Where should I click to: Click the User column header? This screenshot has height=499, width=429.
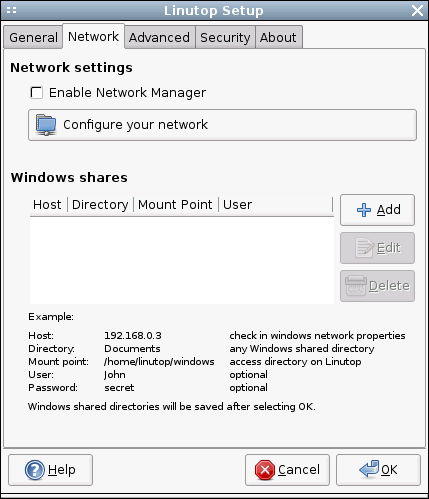pos(275,204)
